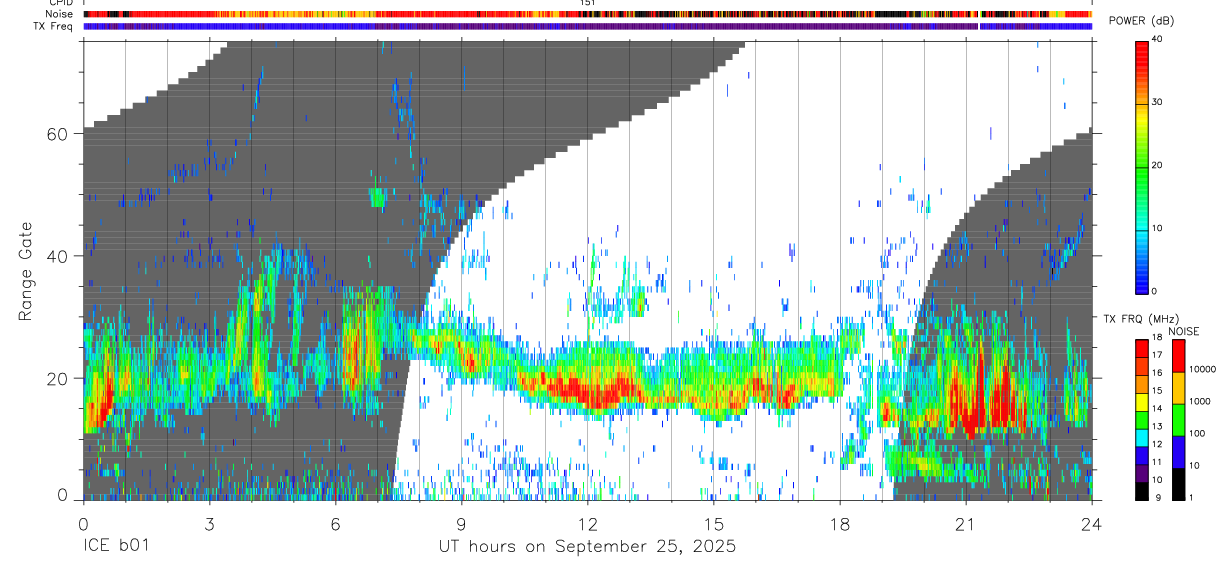
Task: Click the TX Freq color strip above plot
Action: click(587, 26)
